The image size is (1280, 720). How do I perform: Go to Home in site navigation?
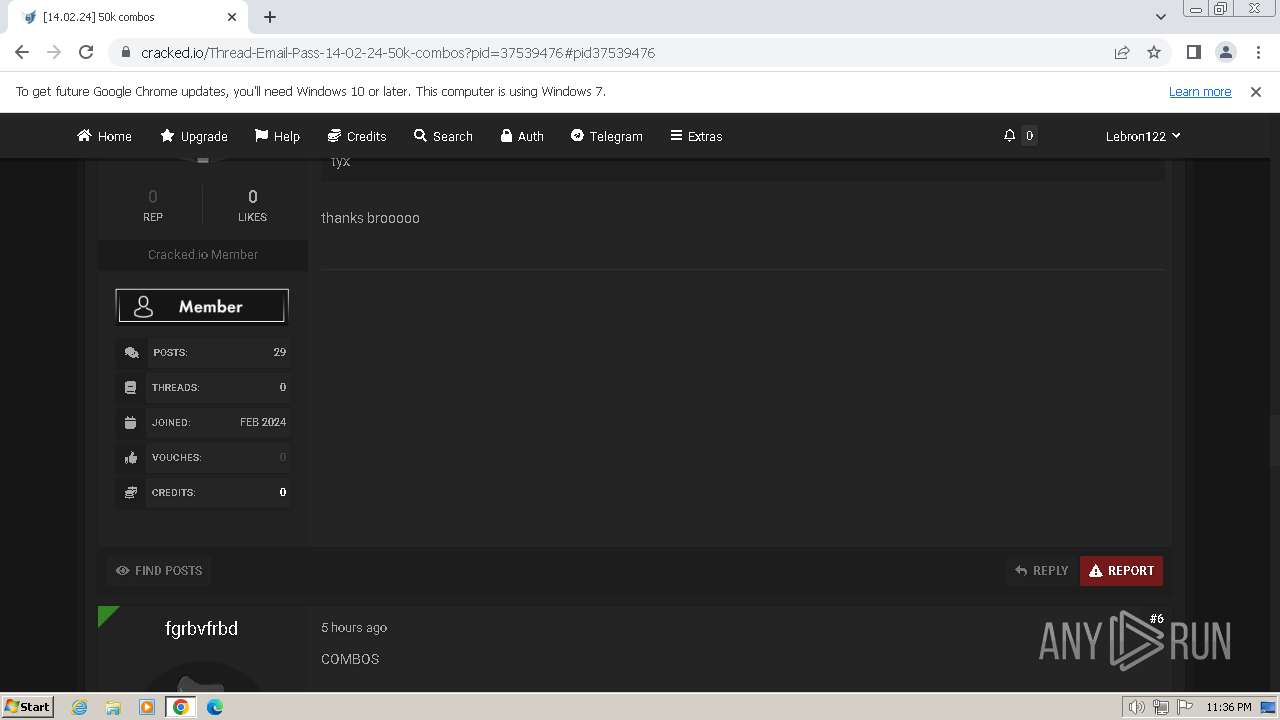point(105,136)
